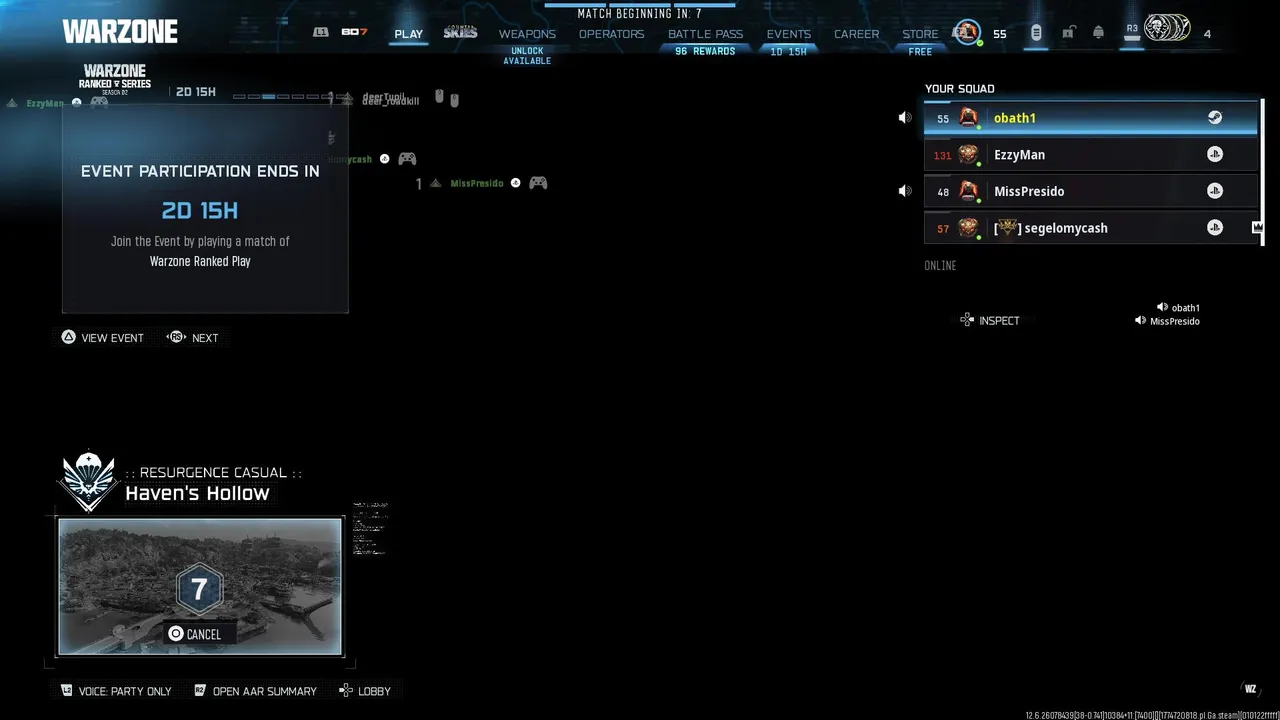Open the BO7 game switcher icon
The height and width of the screenshot is (720, 1280).
click(354, 32)
